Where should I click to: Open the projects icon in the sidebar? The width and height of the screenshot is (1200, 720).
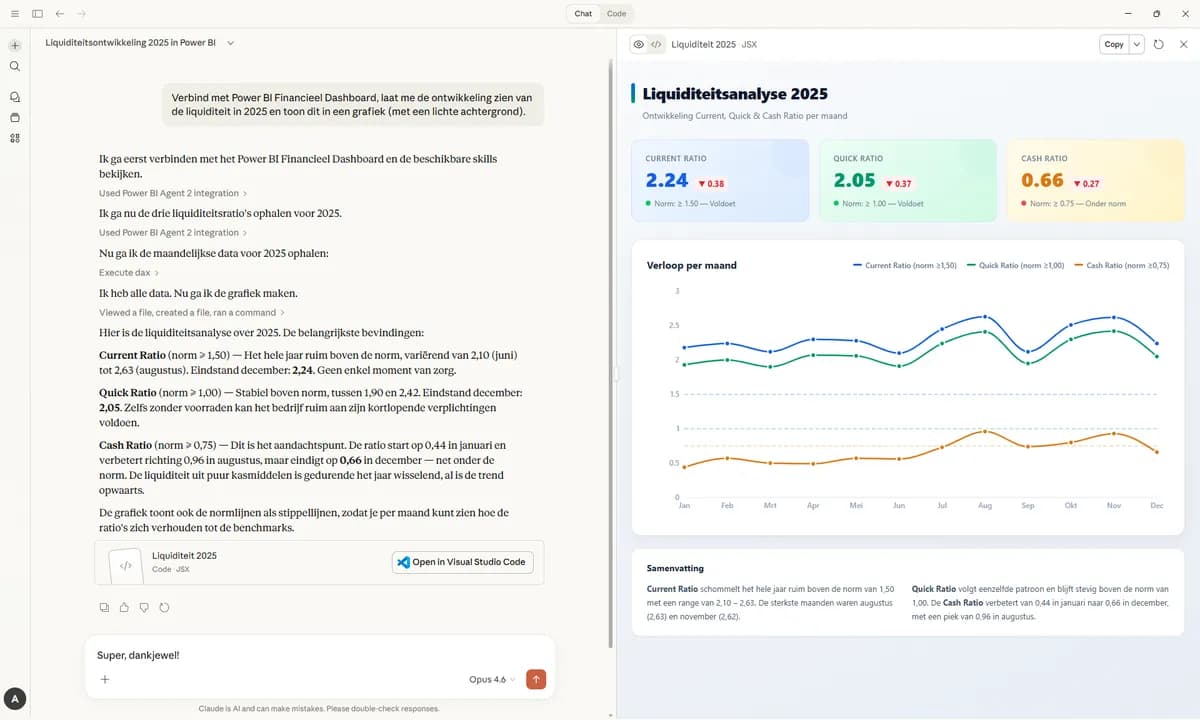14,118
